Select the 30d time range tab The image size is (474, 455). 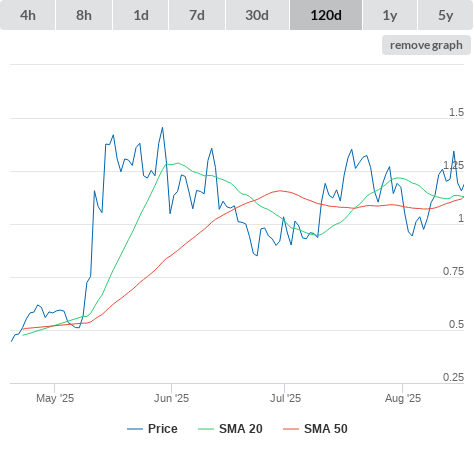point(257,15)
